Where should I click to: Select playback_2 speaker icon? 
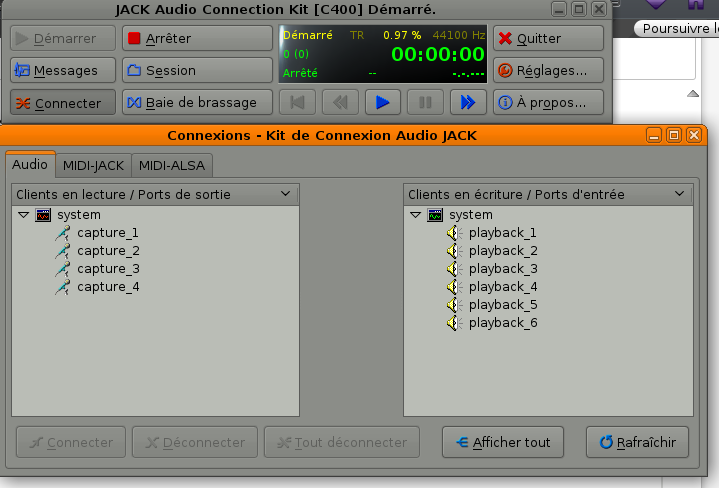click(454, 251)
